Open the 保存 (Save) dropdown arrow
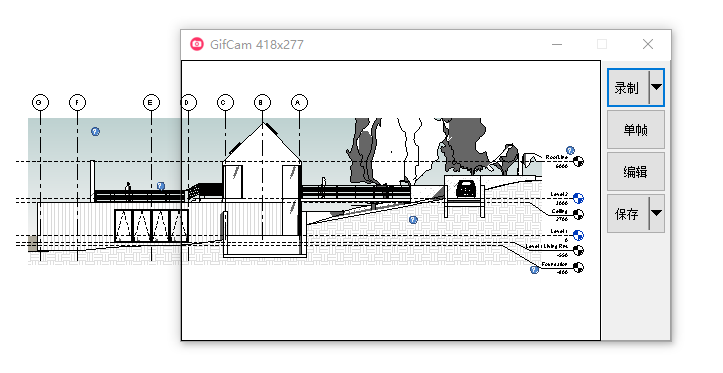Viewport: 723px width, 373px height. pyautogui.click(x=657, y=213)
